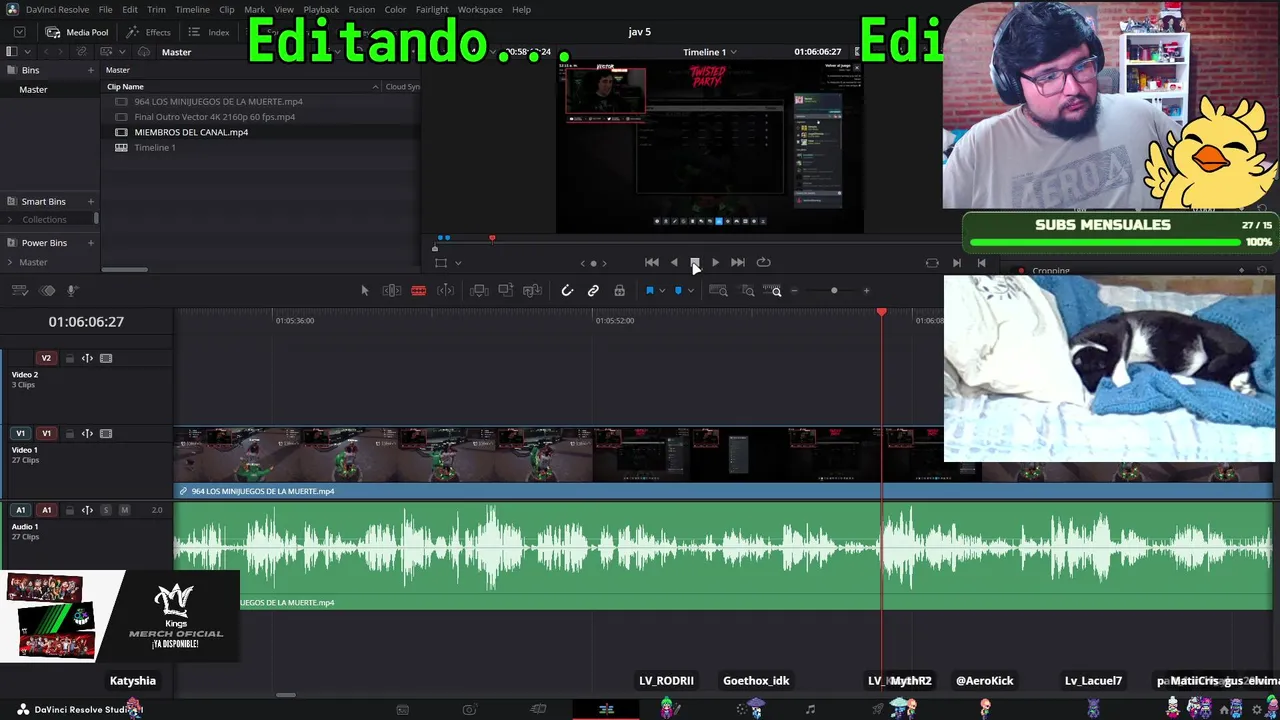The width and height of the screenshot is (1280, 720).
Task: Toggle Loop playback
Action: tap(764, 263)
